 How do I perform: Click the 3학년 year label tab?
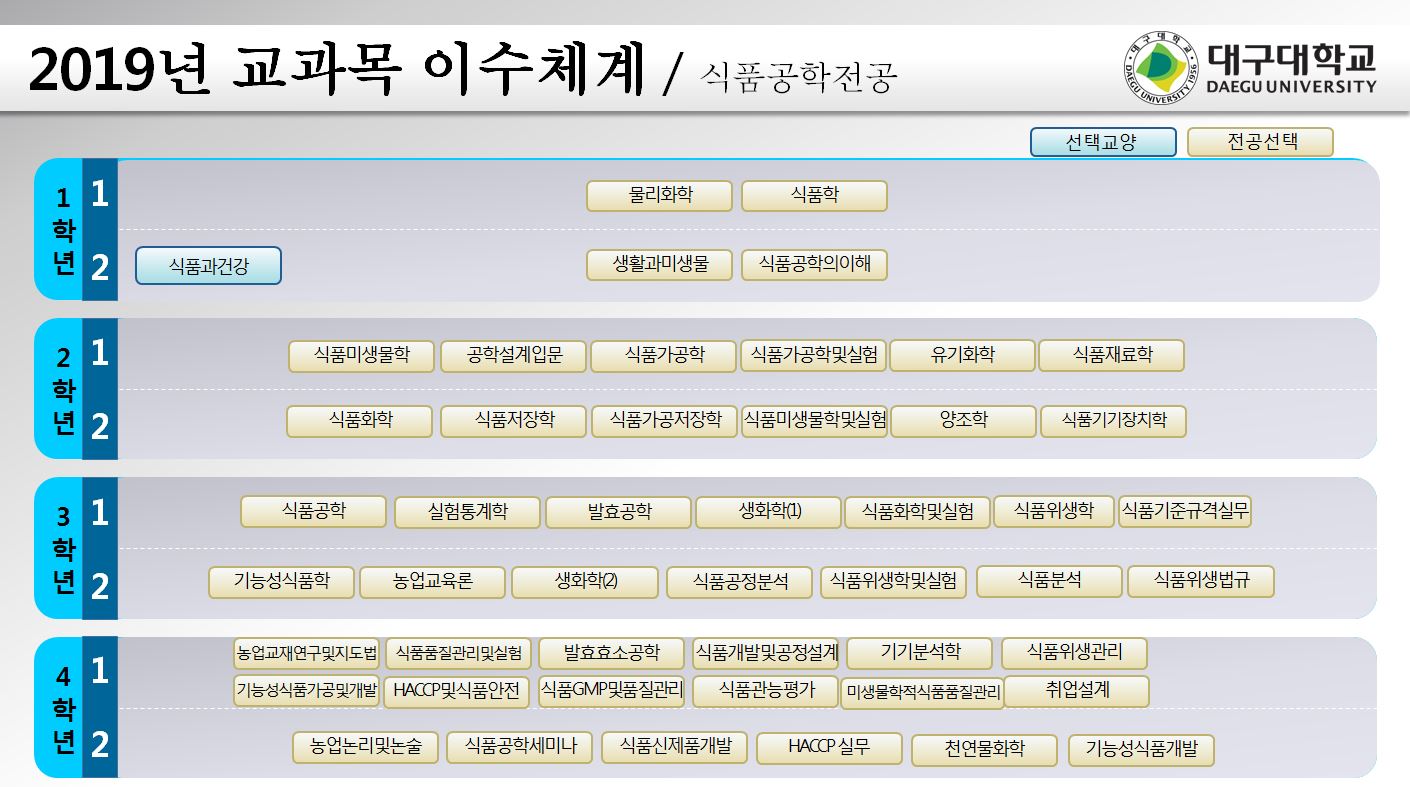point(62,548)
